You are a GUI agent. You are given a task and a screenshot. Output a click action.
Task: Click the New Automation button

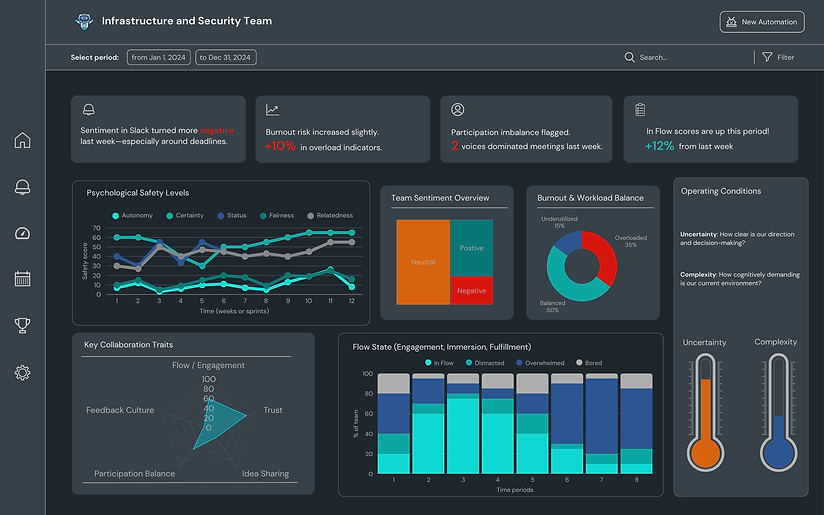[761, 22]
